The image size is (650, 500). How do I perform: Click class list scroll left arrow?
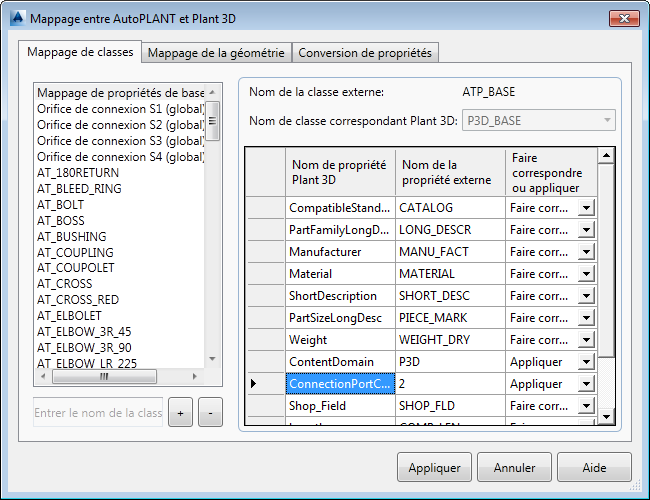pyautogui.click(x=43, y=377)
